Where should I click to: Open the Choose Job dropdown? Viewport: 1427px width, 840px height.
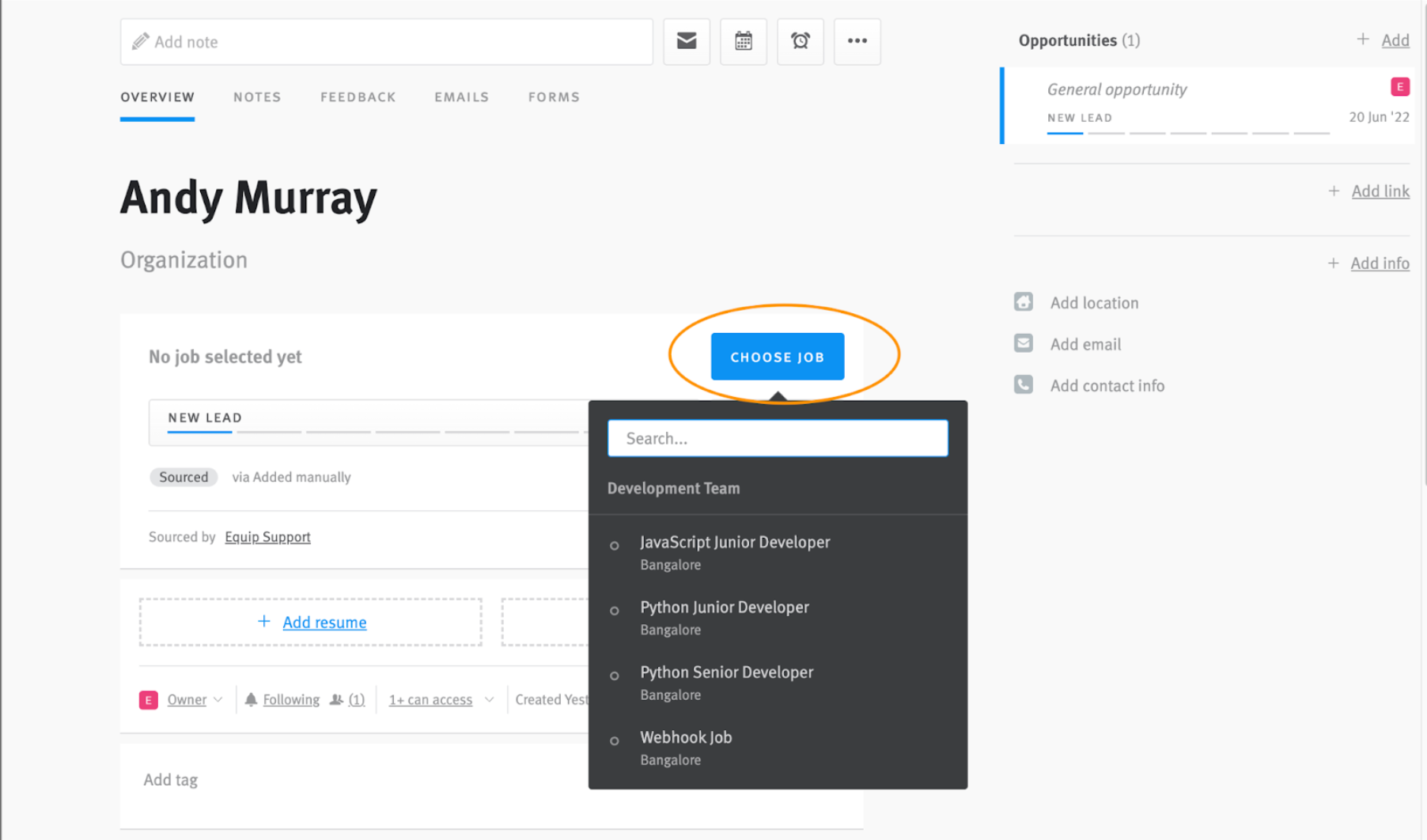click(777, 356)
